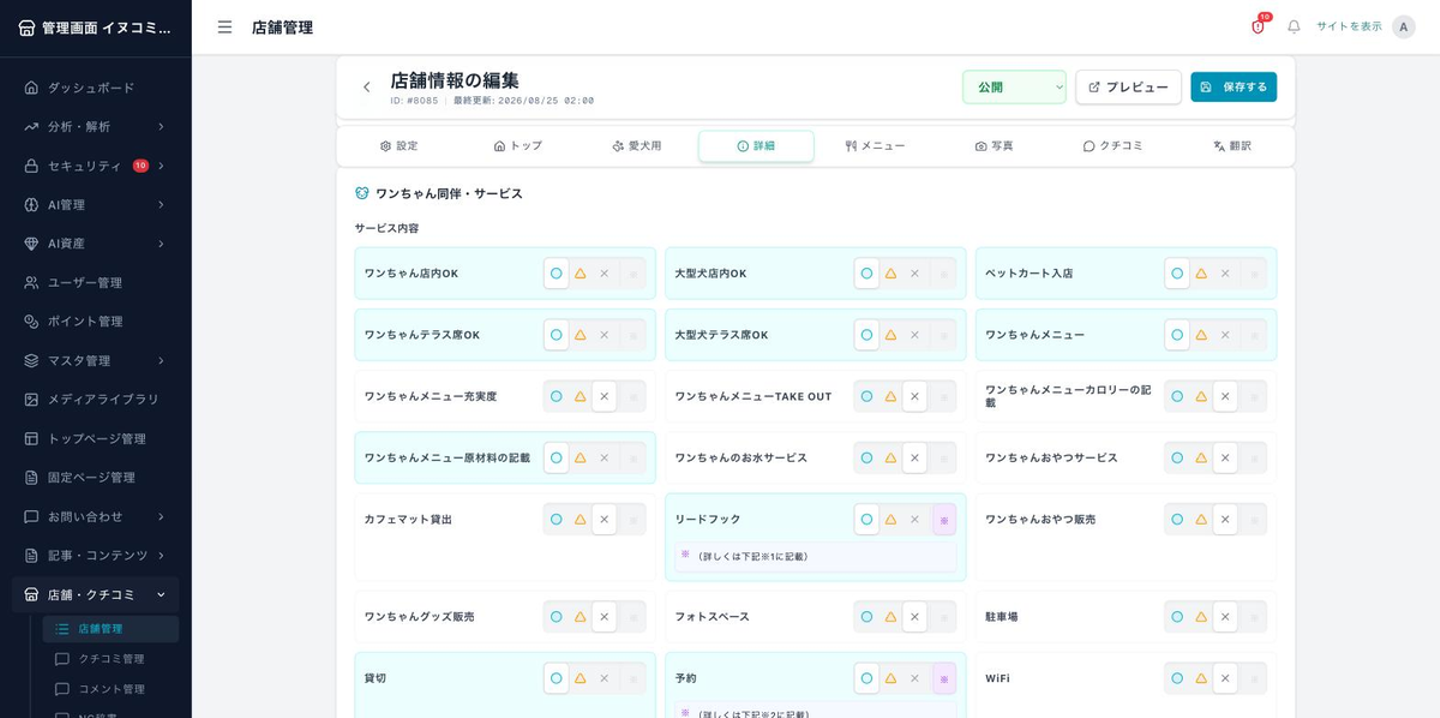Expand the AI管理 sidebar section
Viewport: 1440px width, 718px height.
tap(96, 205)
